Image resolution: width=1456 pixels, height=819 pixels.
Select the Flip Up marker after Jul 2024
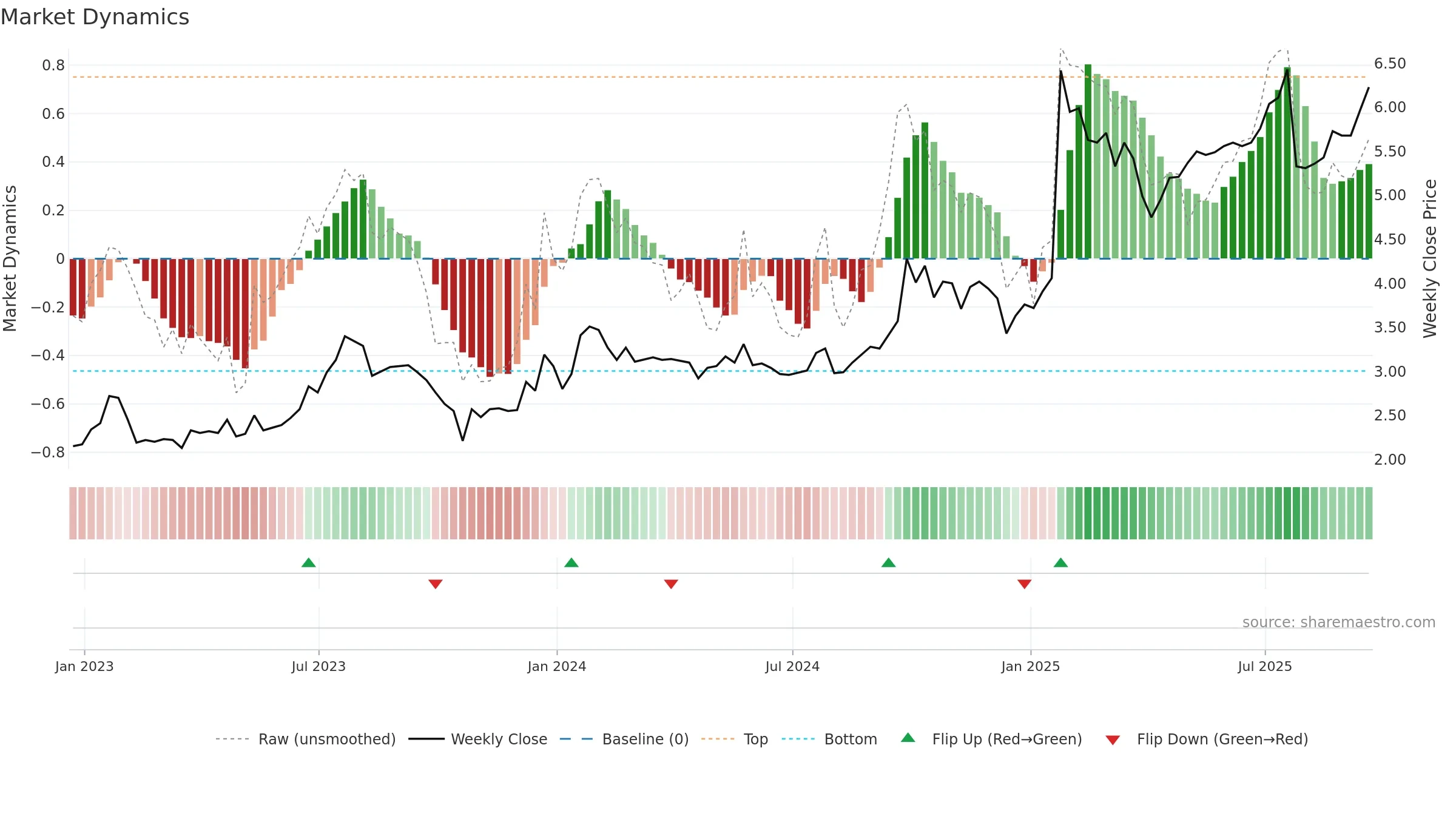pos(889,562)
